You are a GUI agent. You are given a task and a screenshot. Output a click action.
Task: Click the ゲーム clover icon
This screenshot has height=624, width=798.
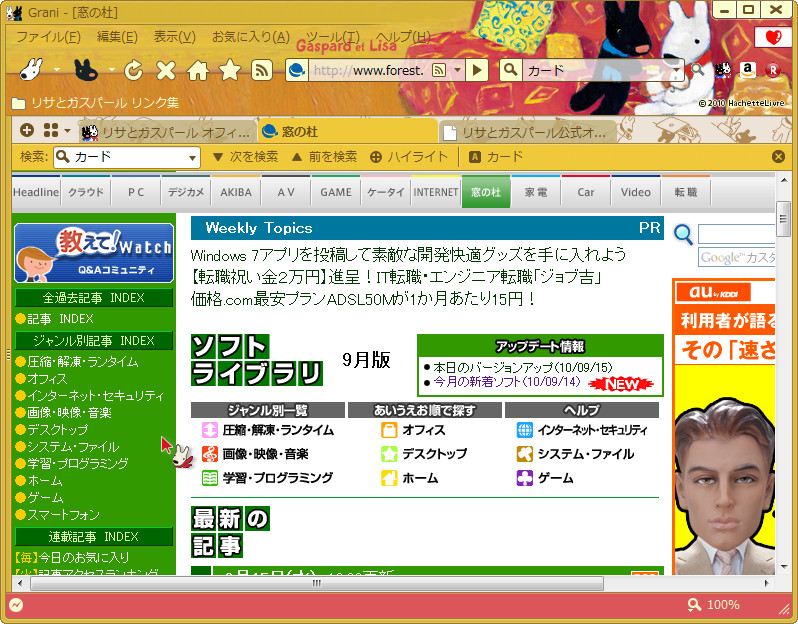(525, 478)
